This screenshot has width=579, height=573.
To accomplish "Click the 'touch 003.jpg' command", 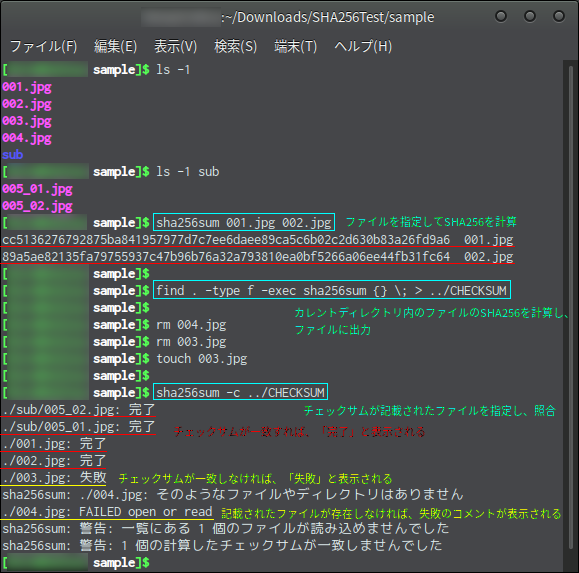I will pos(202,359).
